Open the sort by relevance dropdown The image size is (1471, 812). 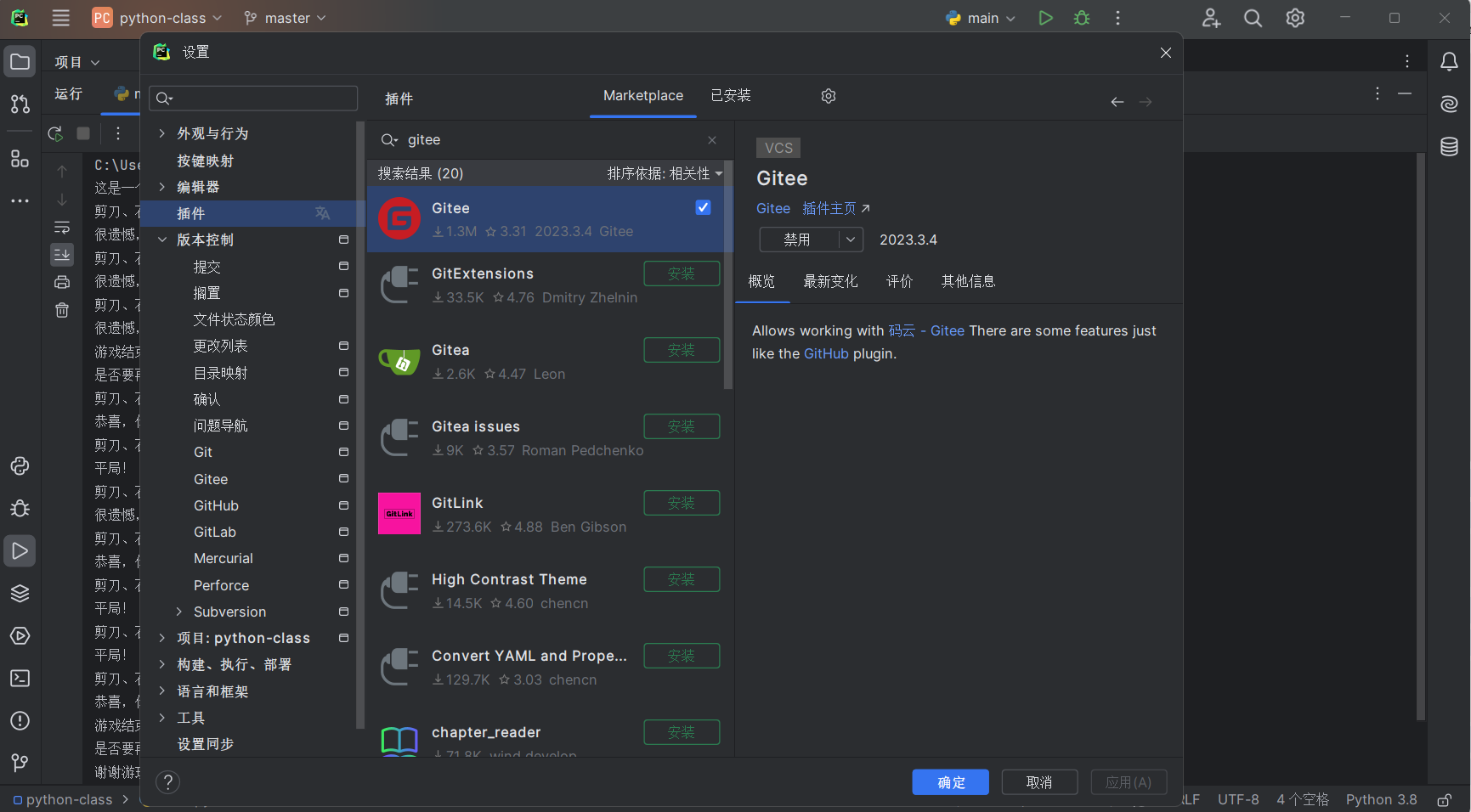click(665, 173)
